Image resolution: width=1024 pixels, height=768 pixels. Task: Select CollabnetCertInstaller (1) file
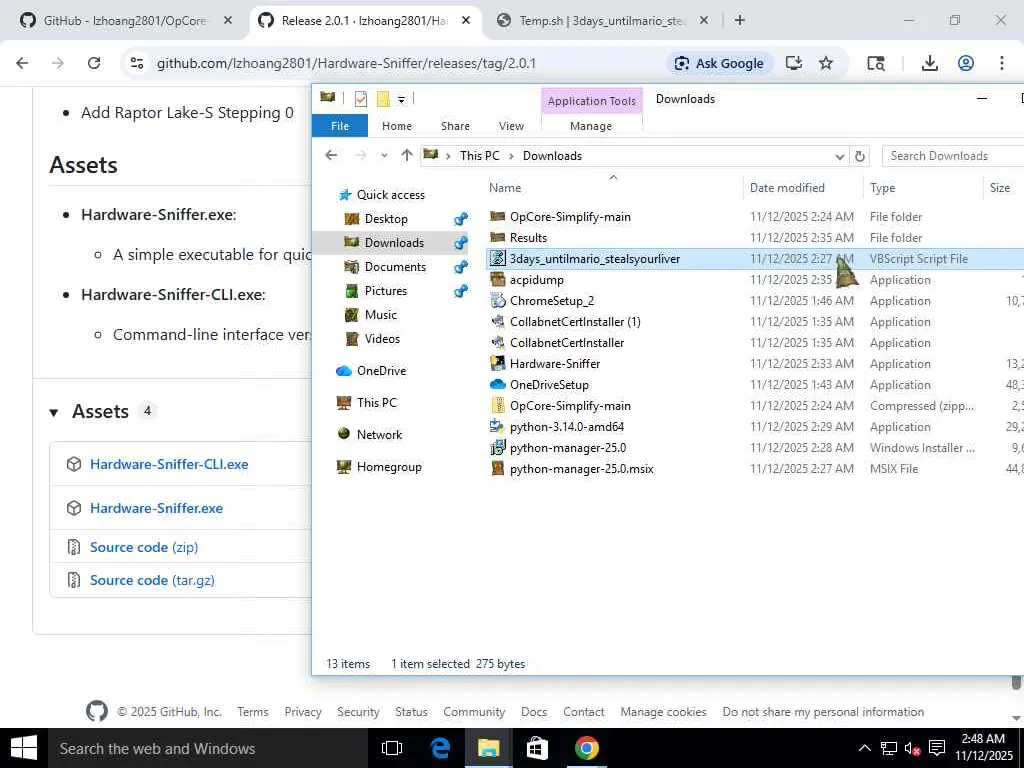(575, 321)
